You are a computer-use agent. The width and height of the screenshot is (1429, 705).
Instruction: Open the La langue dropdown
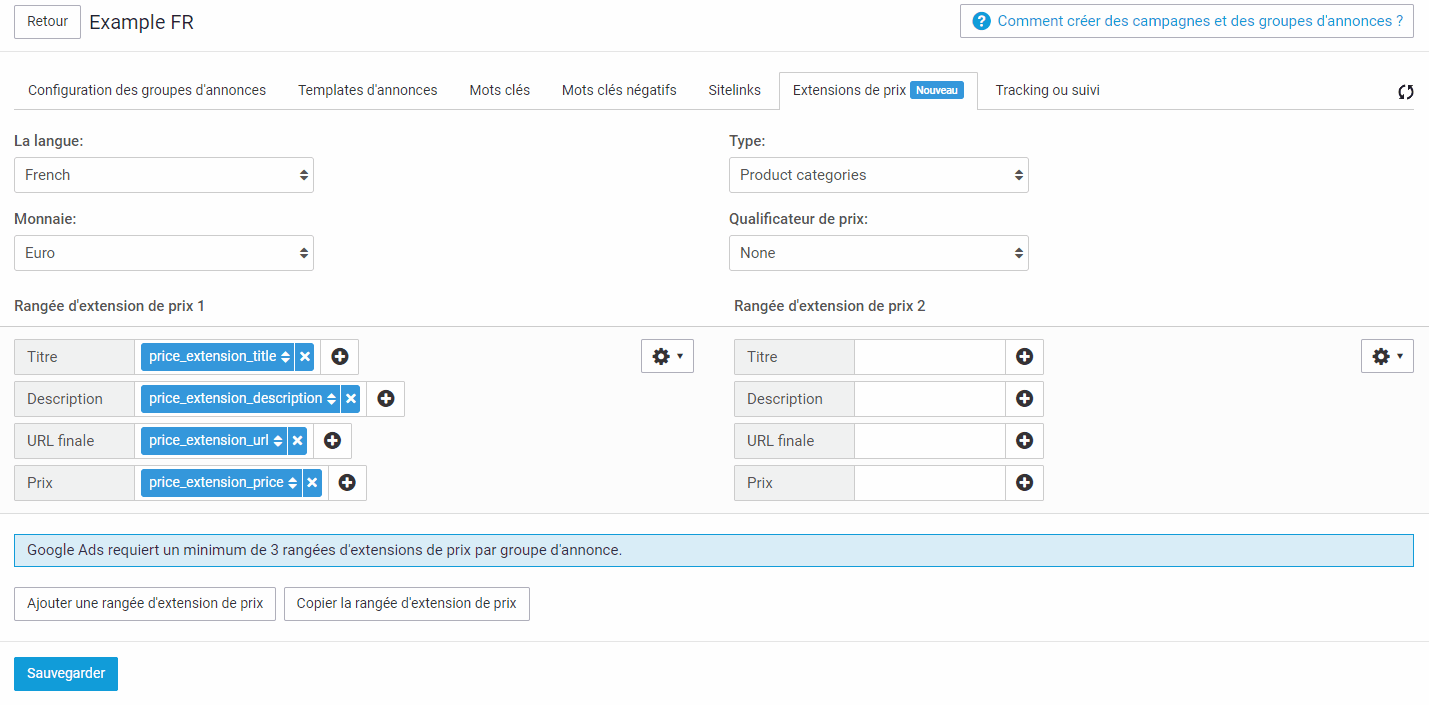164,175
